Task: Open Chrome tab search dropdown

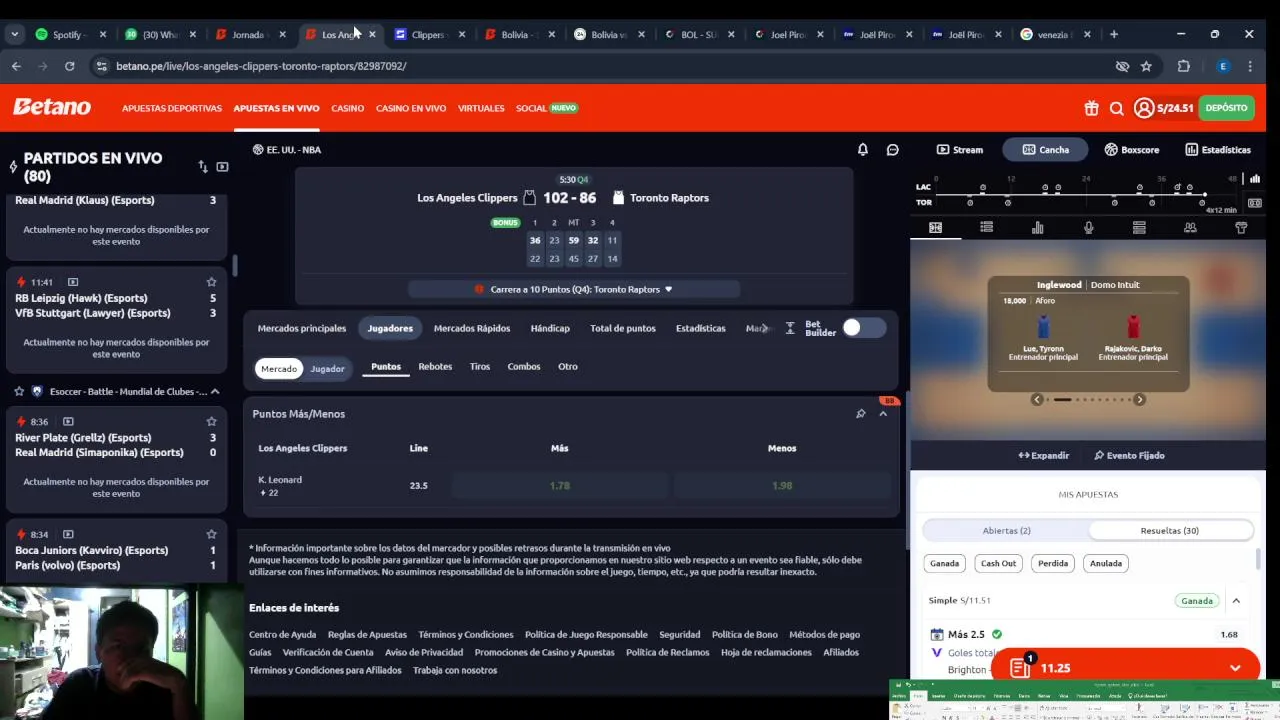Action: pos(14,34)
